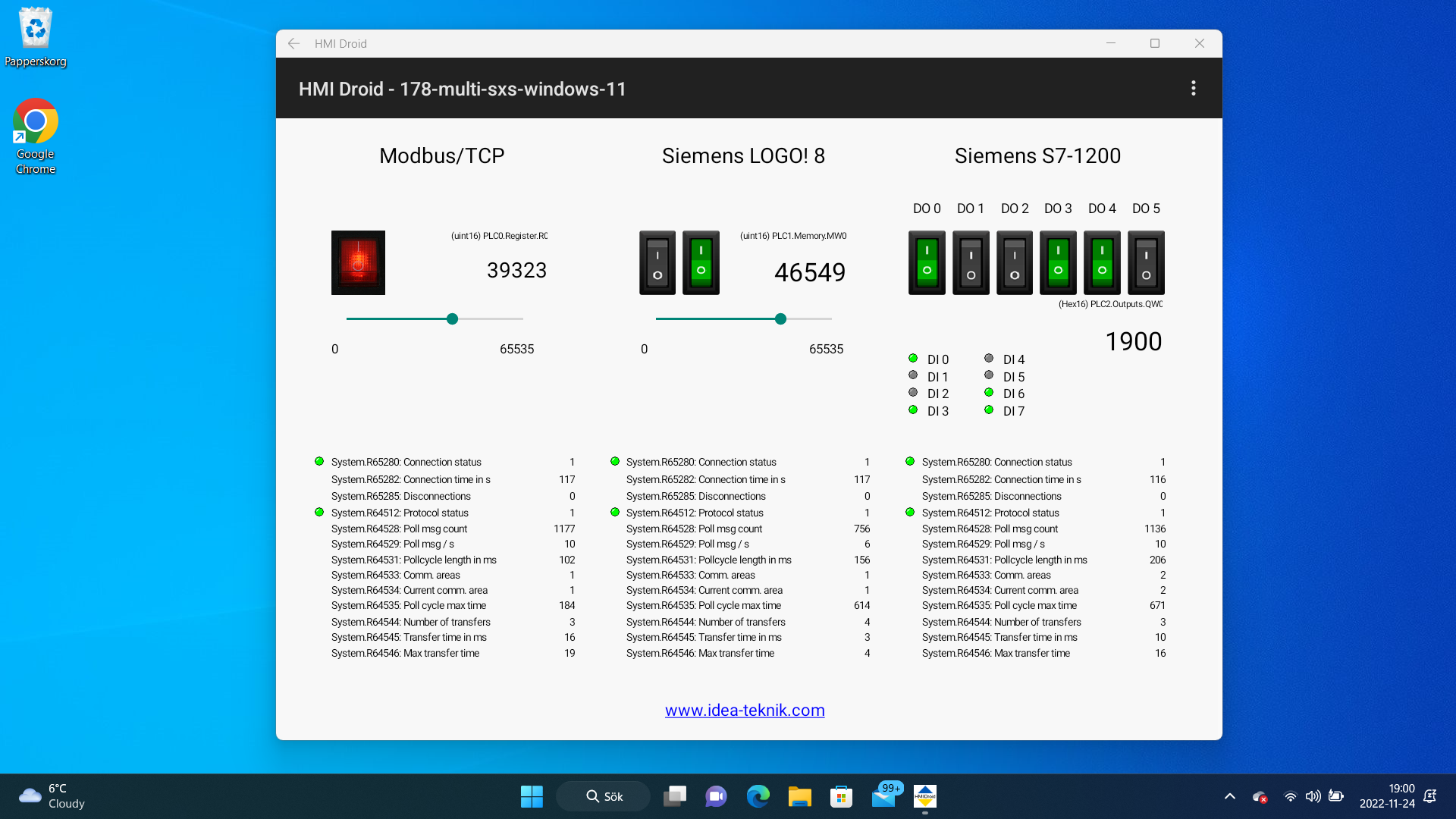The width and height of the screenshot is (1456, 819).
Task: Click the Siemens S7-1200 heading
Action: tap(1037, 156)
